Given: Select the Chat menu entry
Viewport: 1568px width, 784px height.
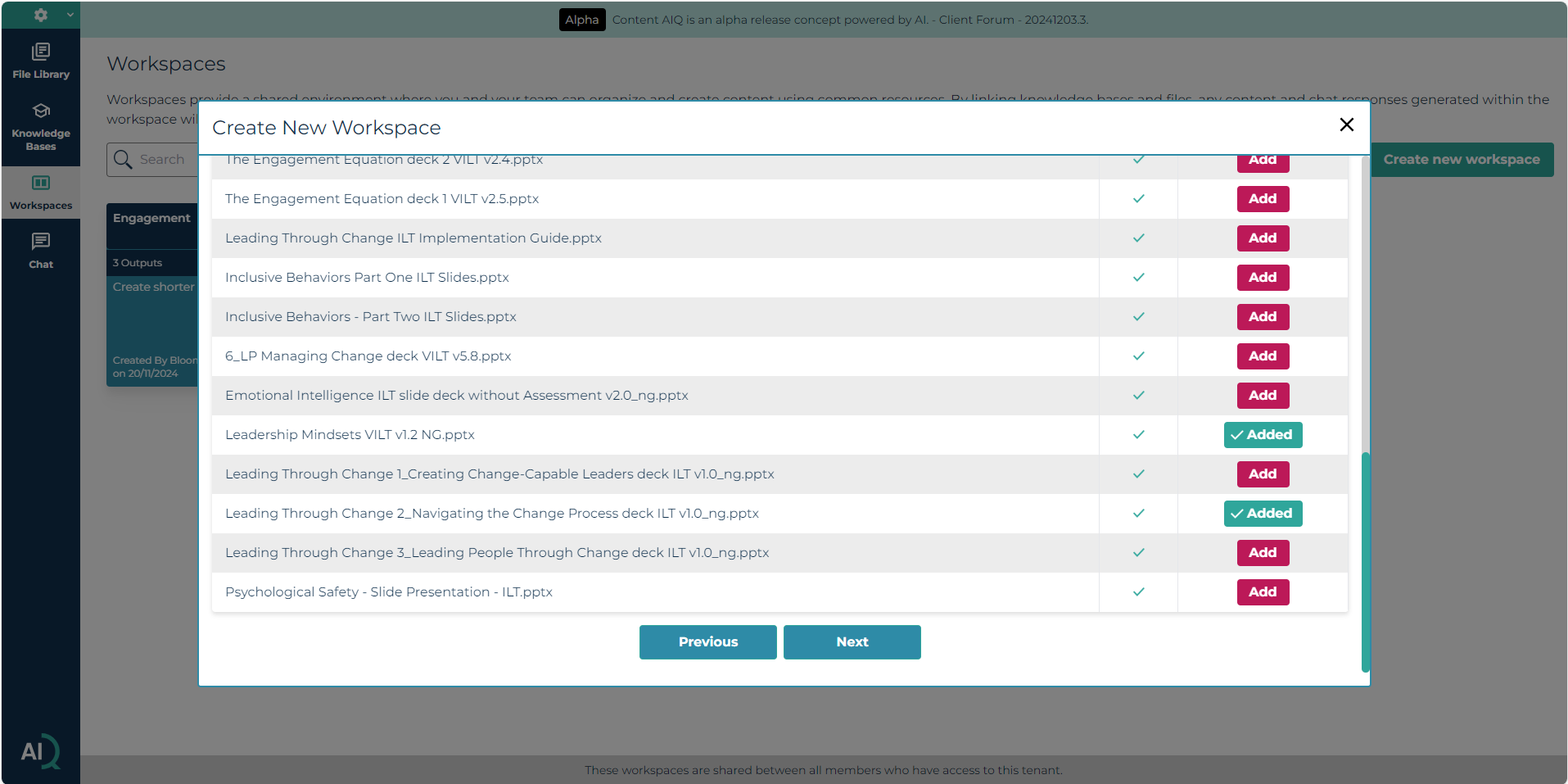Looking at the screenshot, I should coord(40,248).
